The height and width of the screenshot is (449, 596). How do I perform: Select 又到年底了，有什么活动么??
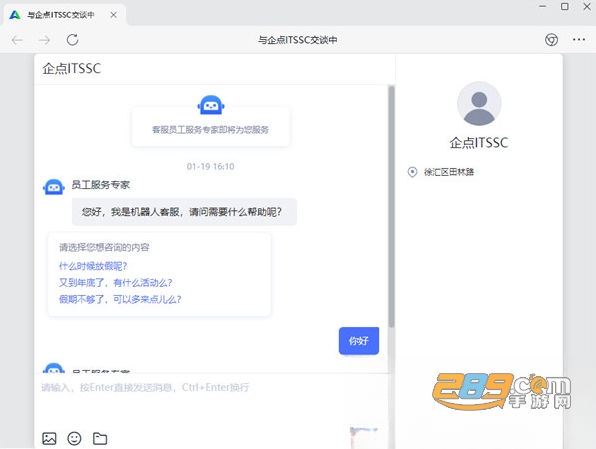coord(116,283)
